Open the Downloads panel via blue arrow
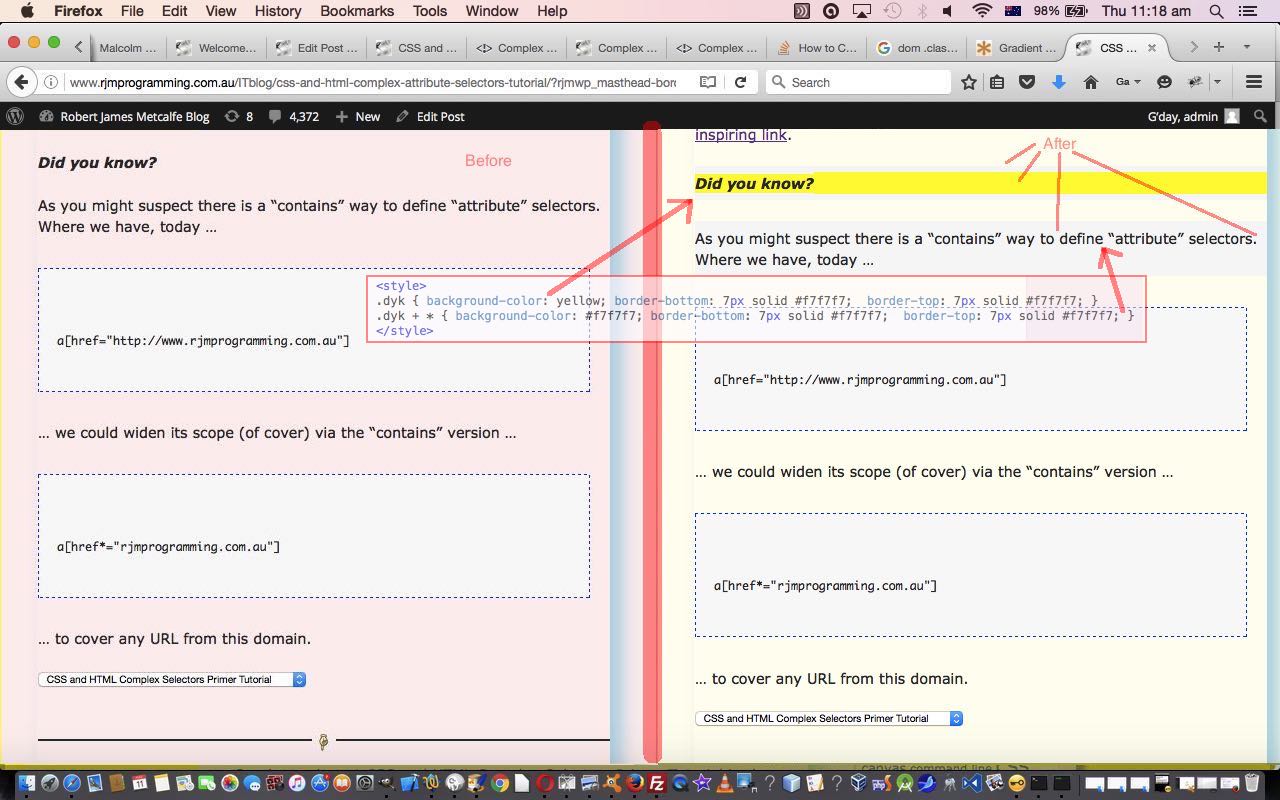Viewport: 1280px width, 800px height. tap(1059, 82)
